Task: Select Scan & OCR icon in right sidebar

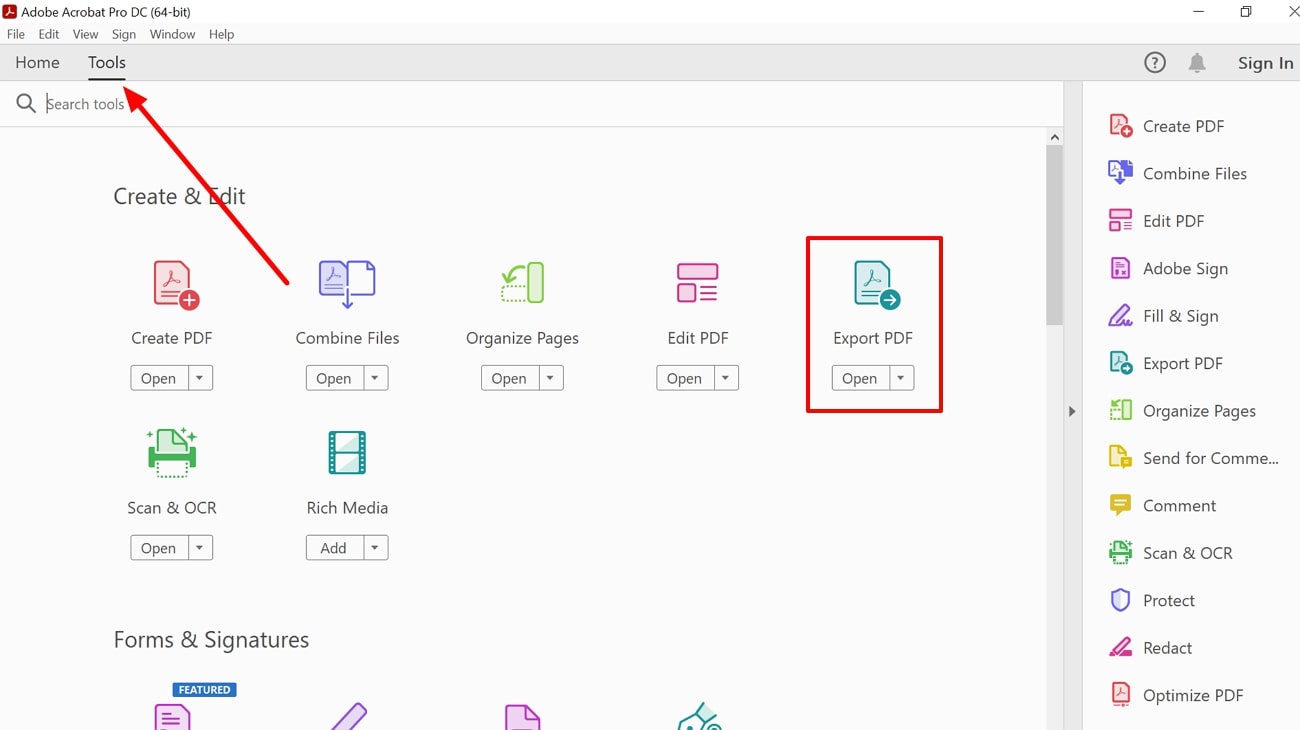Action: [1121, 553]
